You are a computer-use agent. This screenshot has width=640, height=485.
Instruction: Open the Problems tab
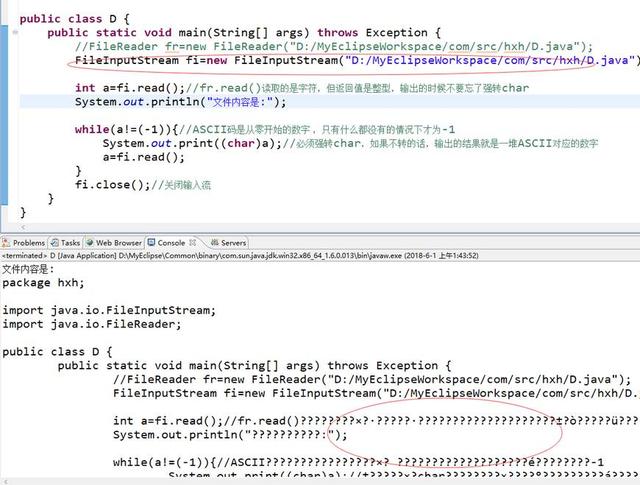24,242
